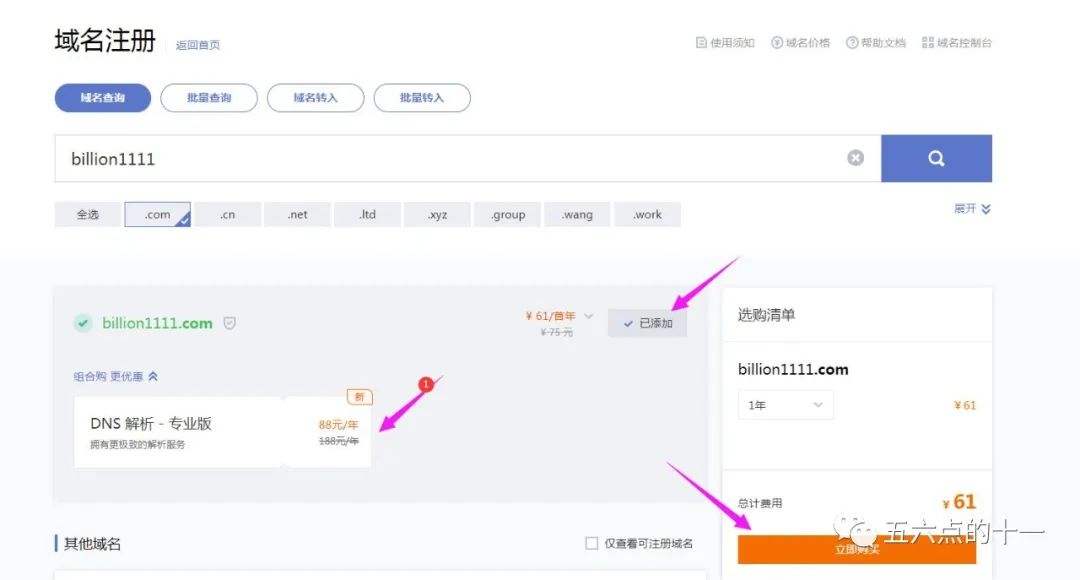Switch to 批量转入 tab
The height and width of the screenshot is (580, 1080).
pos(422,98)
